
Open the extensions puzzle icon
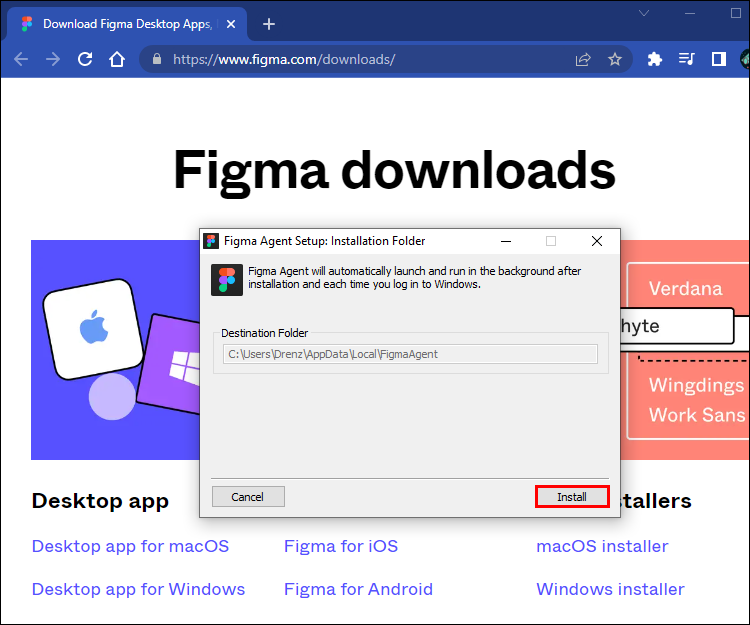(x=654, y=59)
